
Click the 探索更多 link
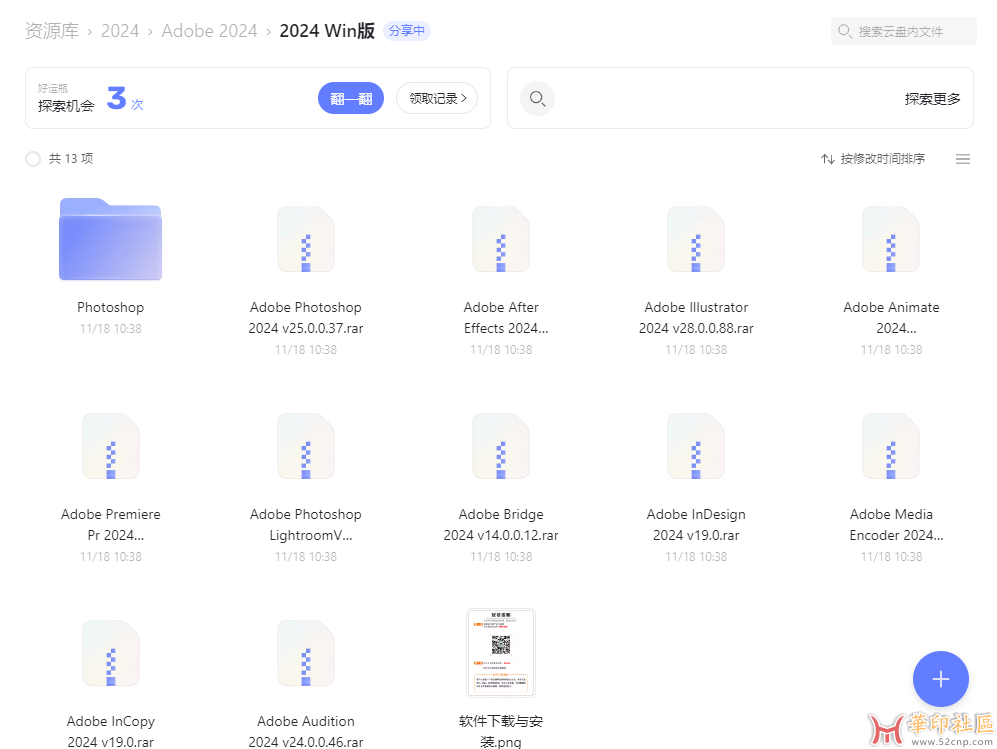pos(932,99)
